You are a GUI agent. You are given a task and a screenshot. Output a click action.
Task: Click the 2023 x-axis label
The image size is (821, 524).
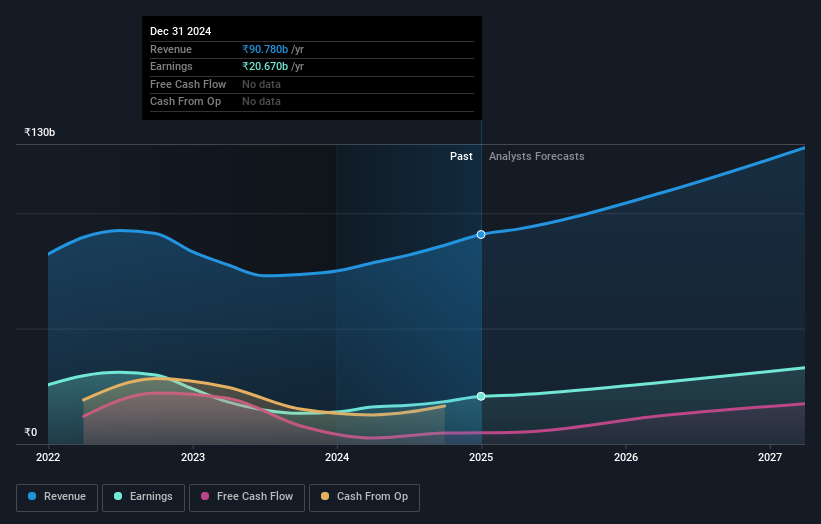pos(193,458)
